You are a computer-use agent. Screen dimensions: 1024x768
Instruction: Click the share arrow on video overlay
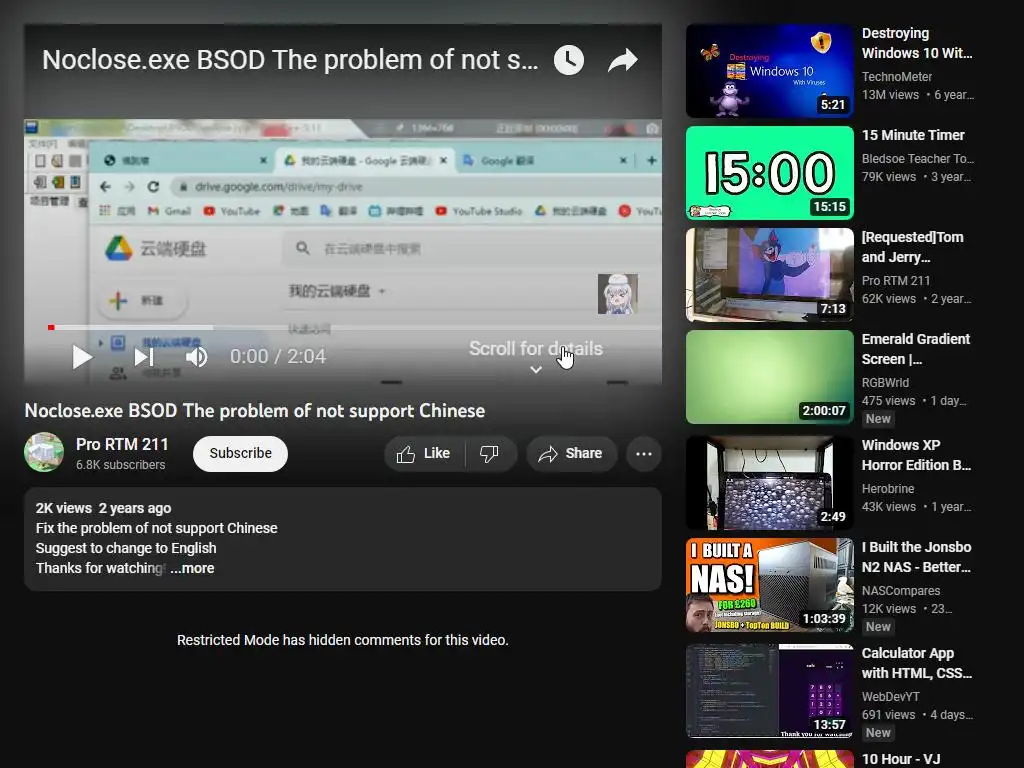tap(622, 60)
